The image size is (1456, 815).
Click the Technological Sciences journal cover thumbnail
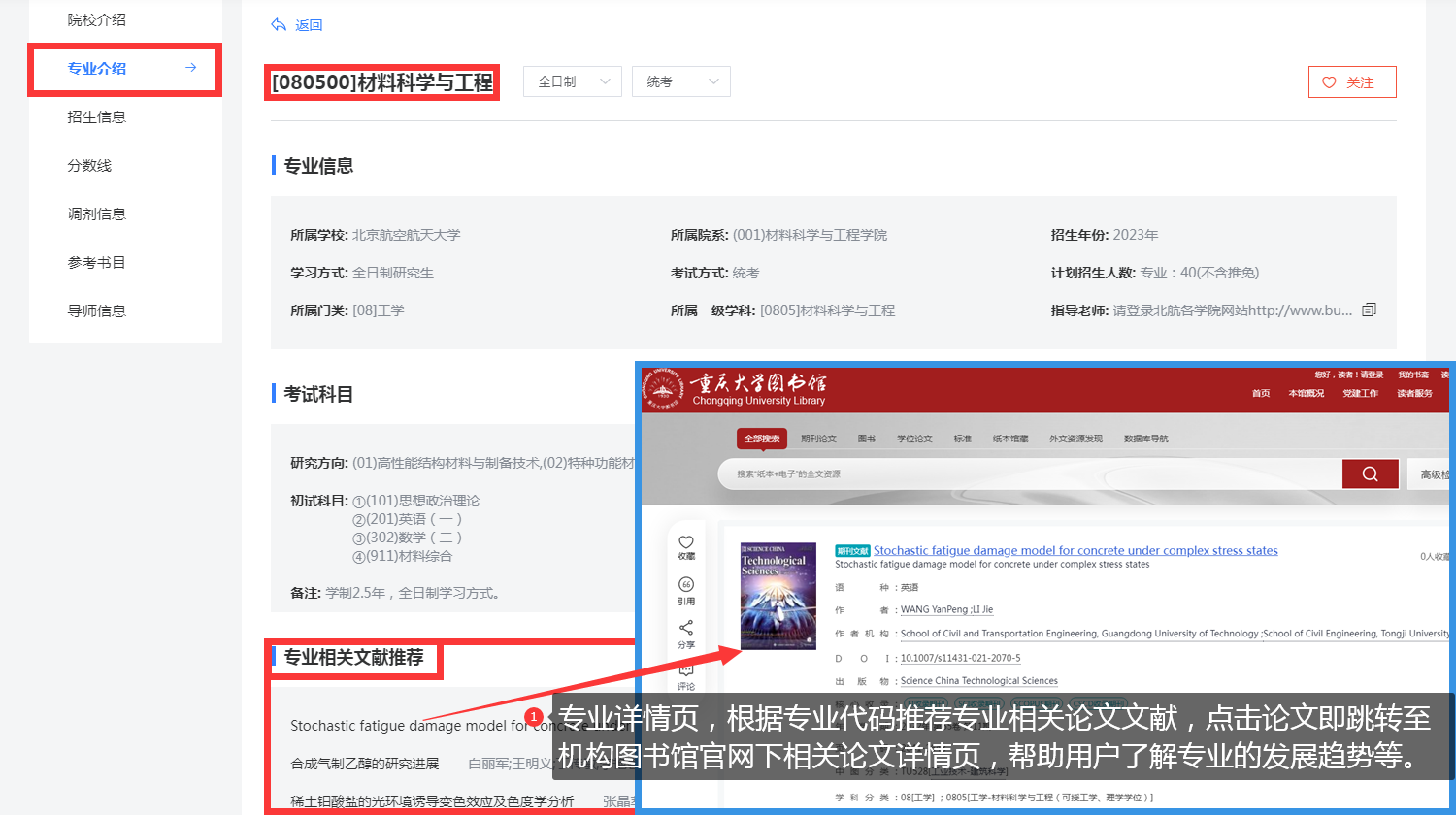pos(778,596)
